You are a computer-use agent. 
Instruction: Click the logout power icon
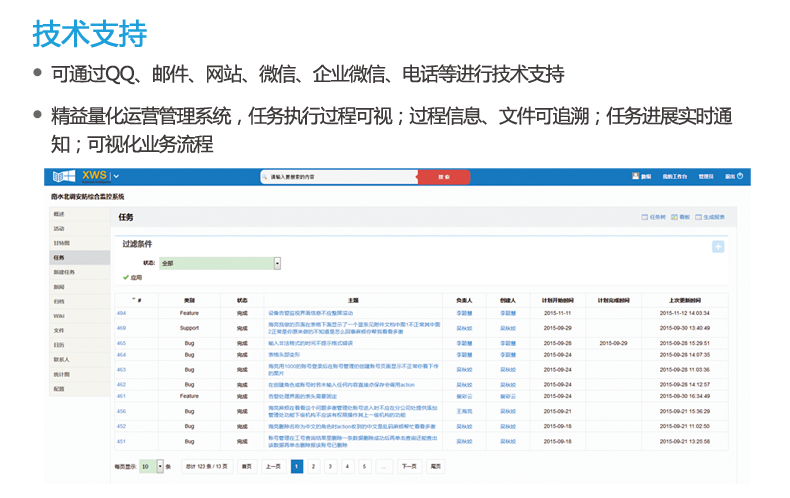741,176
